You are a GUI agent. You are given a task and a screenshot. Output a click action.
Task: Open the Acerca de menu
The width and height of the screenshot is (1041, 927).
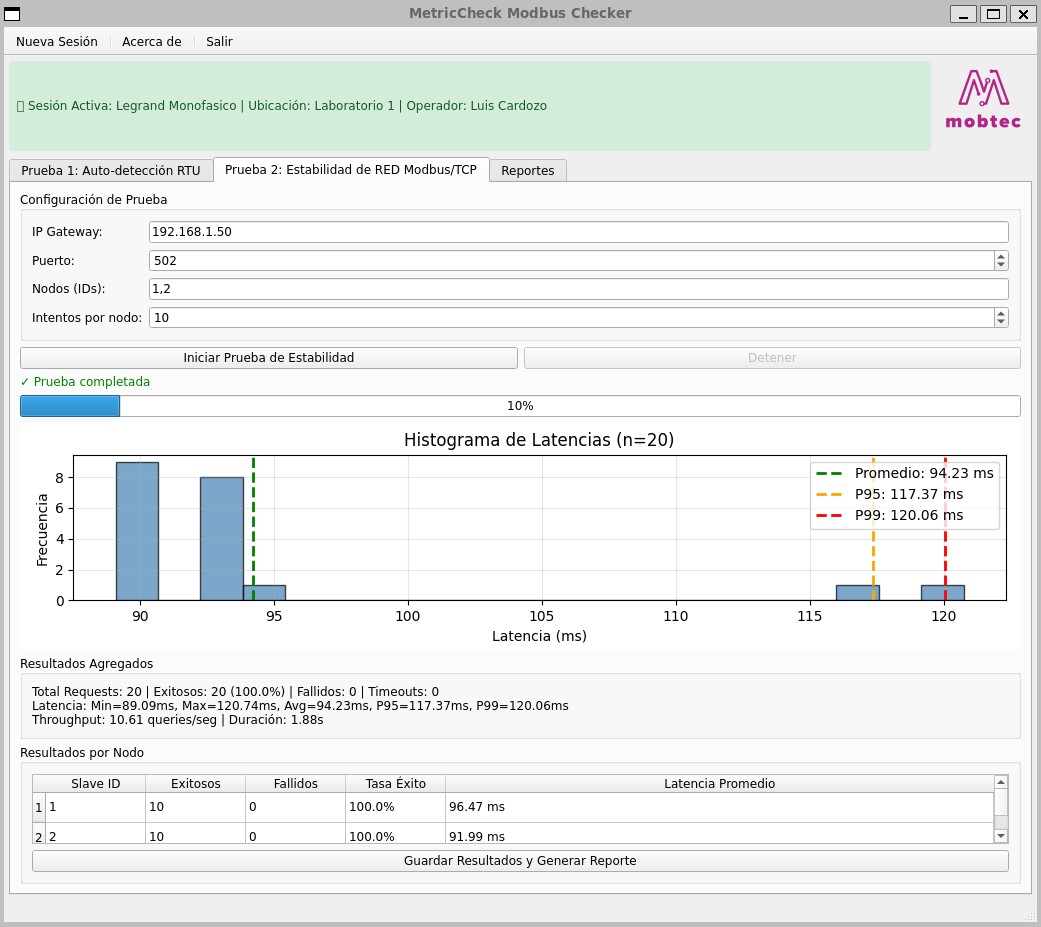pos(151,42)
